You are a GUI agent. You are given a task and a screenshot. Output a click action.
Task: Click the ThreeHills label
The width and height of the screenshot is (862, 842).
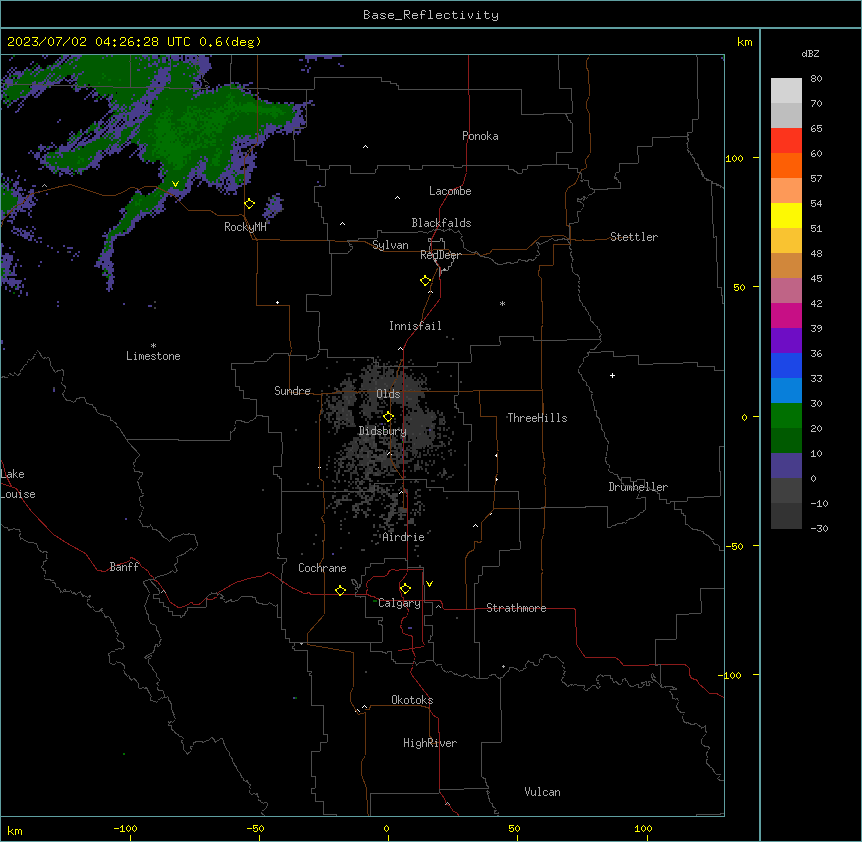click(537, 418)
